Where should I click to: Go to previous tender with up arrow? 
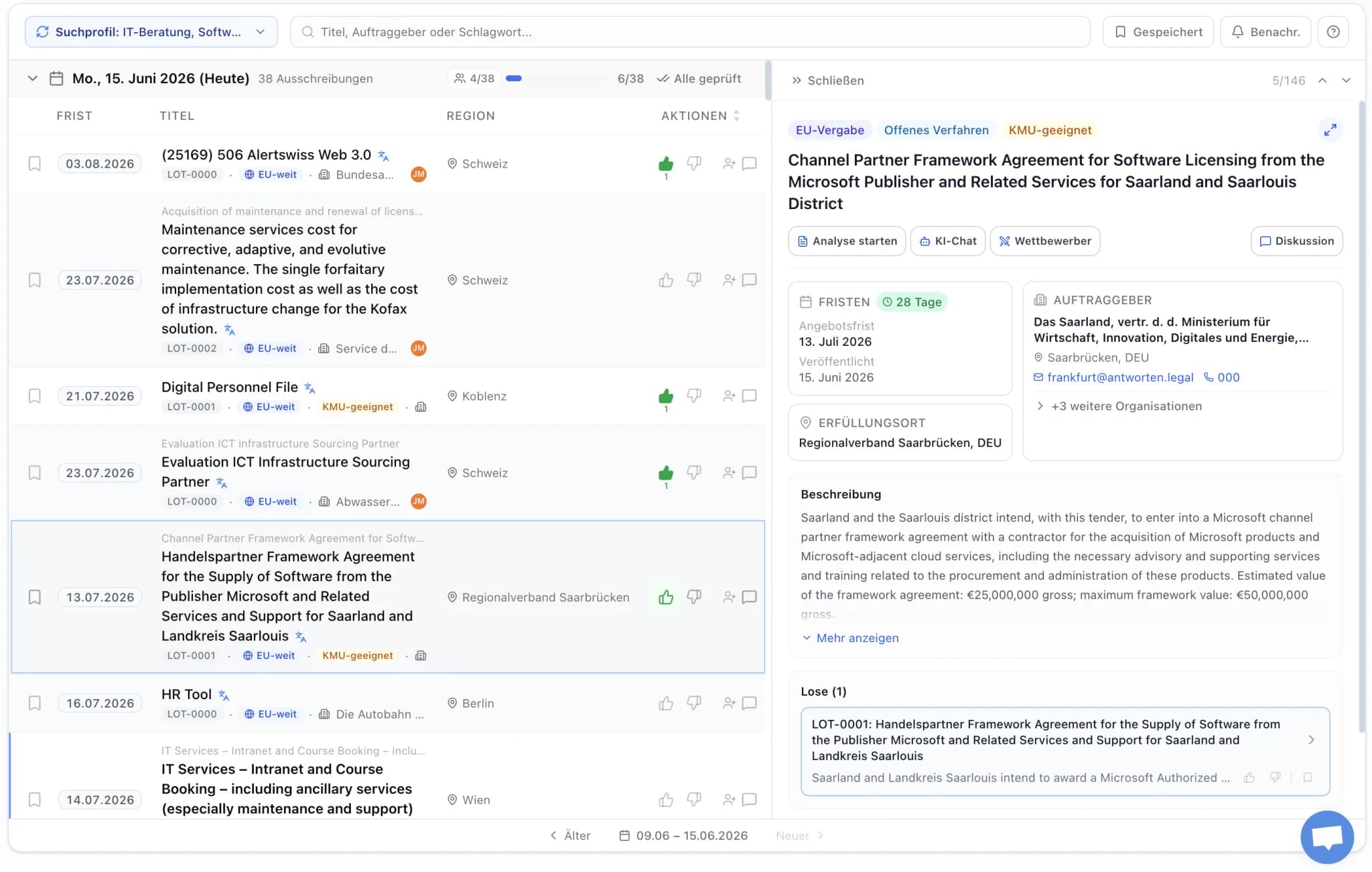(1322, 80)
